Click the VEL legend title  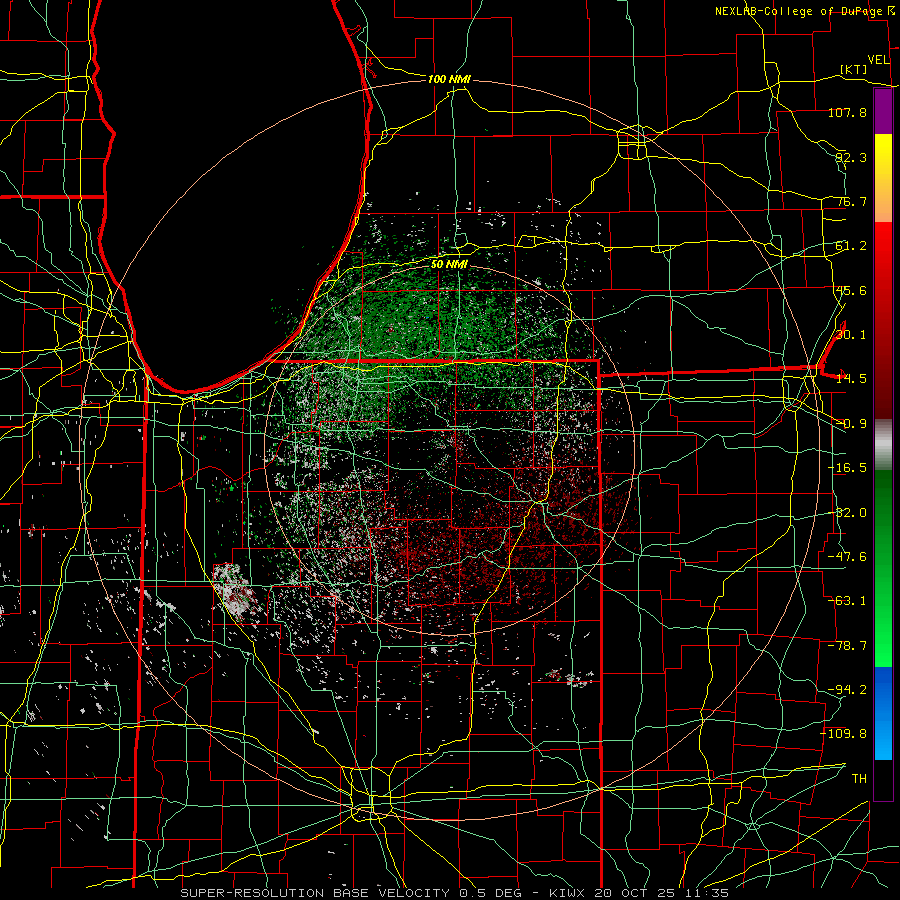tap(879, 60)
